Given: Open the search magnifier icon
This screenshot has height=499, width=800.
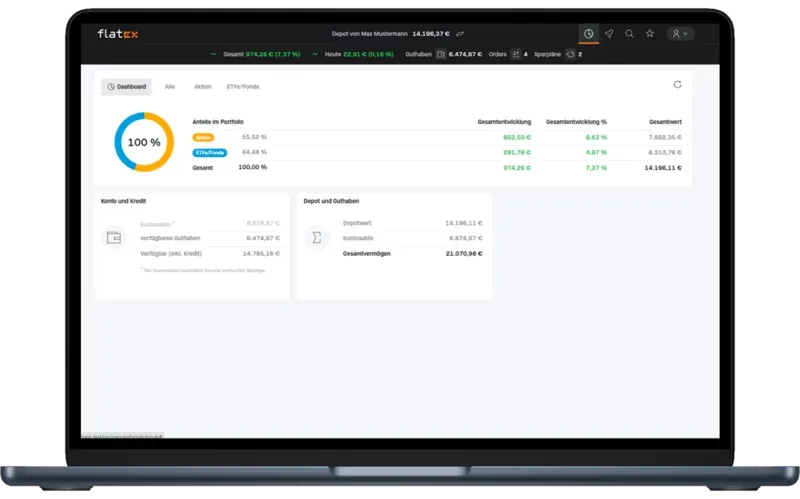Looking at the screenshot, I should click(x=629, y=34).
